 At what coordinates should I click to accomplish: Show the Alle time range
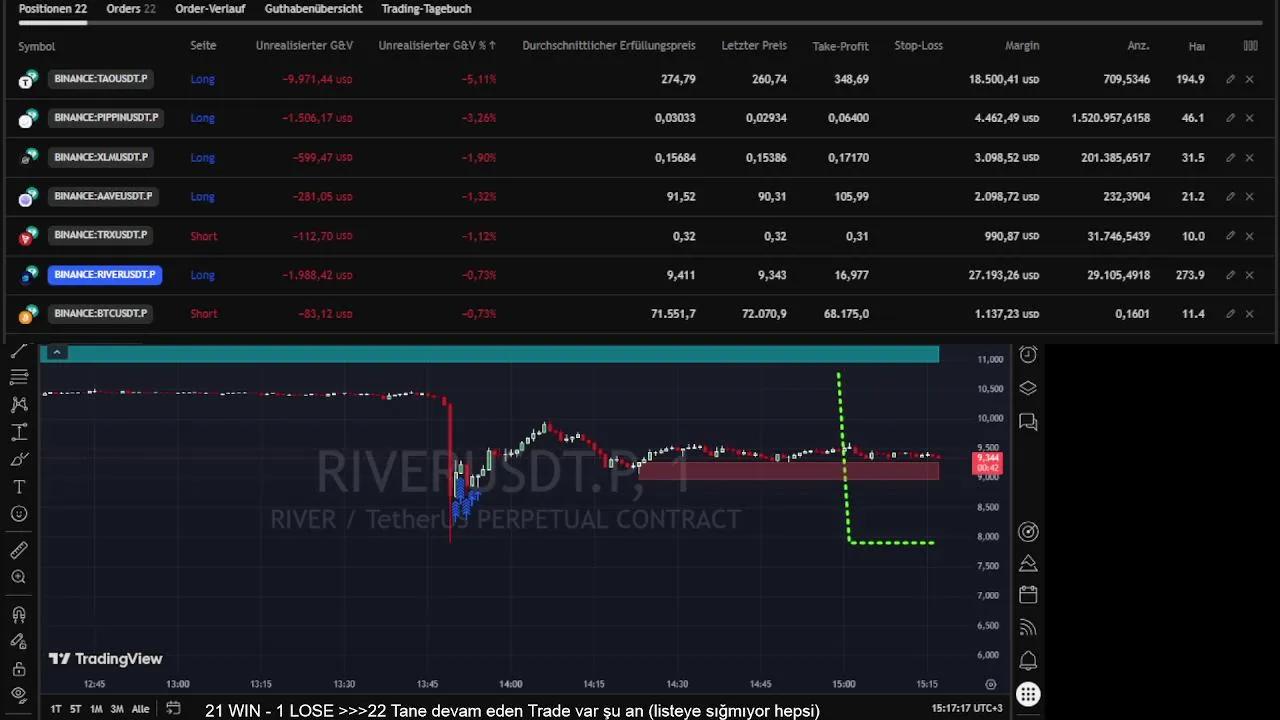(x=141, y=709)
